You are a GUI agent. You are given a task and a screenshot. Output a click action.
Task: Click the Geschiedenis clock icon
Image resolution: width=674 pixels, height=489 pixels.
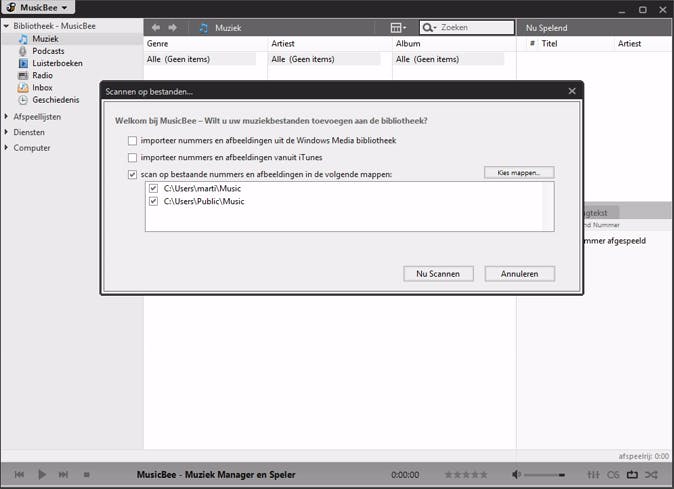point(23,100)
